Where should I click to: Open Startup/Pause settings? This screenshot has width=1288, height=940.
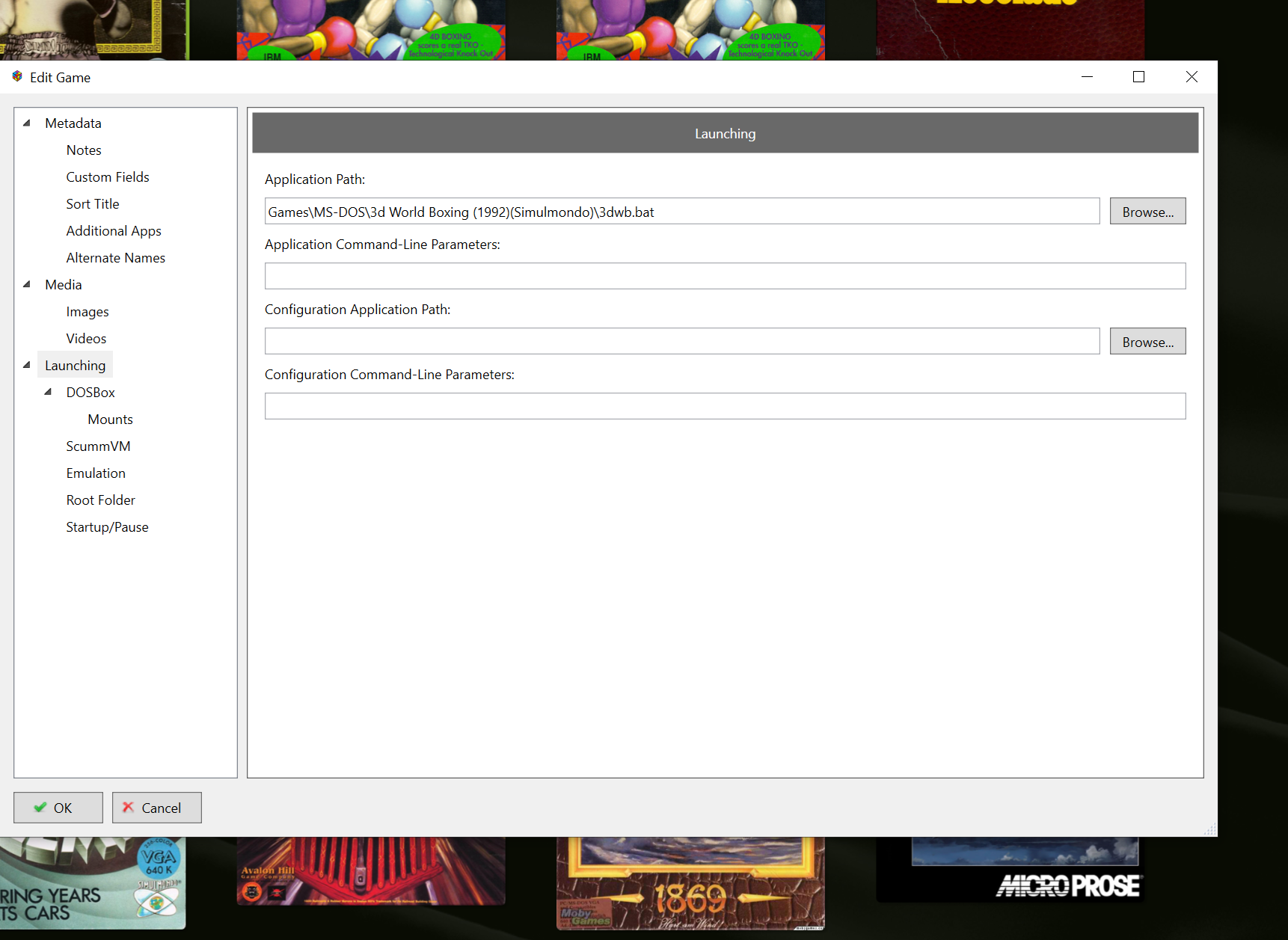tap(107, 527)
